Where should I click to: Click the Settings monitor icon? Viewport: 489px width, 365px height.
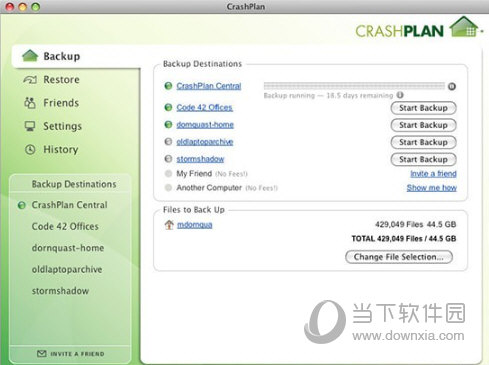tap(30, 126)
